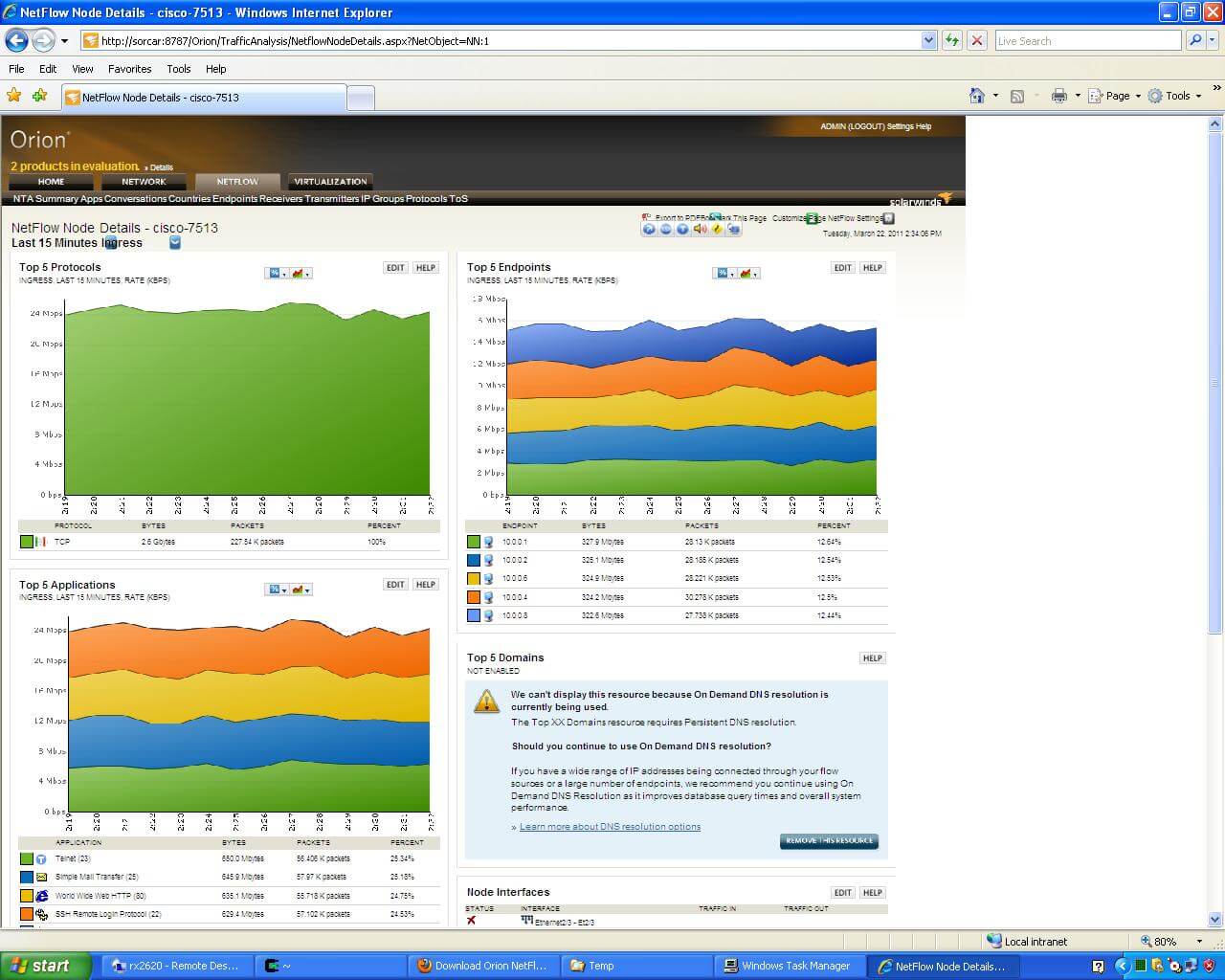Click the Details link beside evaluation notice
Screen dimensions: 1225x980
click(x=162, y=167)
